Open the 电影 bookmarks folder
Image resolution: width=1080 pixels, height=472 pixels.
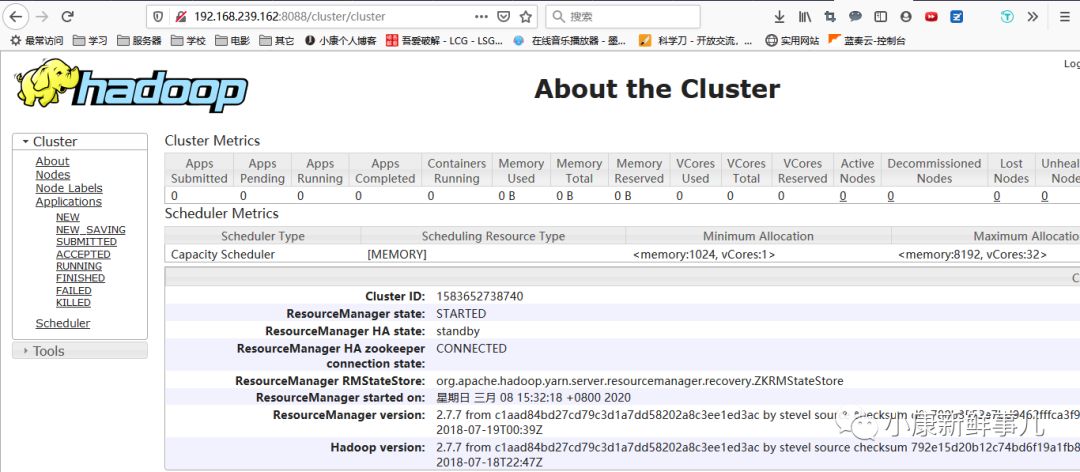(232, 41)
